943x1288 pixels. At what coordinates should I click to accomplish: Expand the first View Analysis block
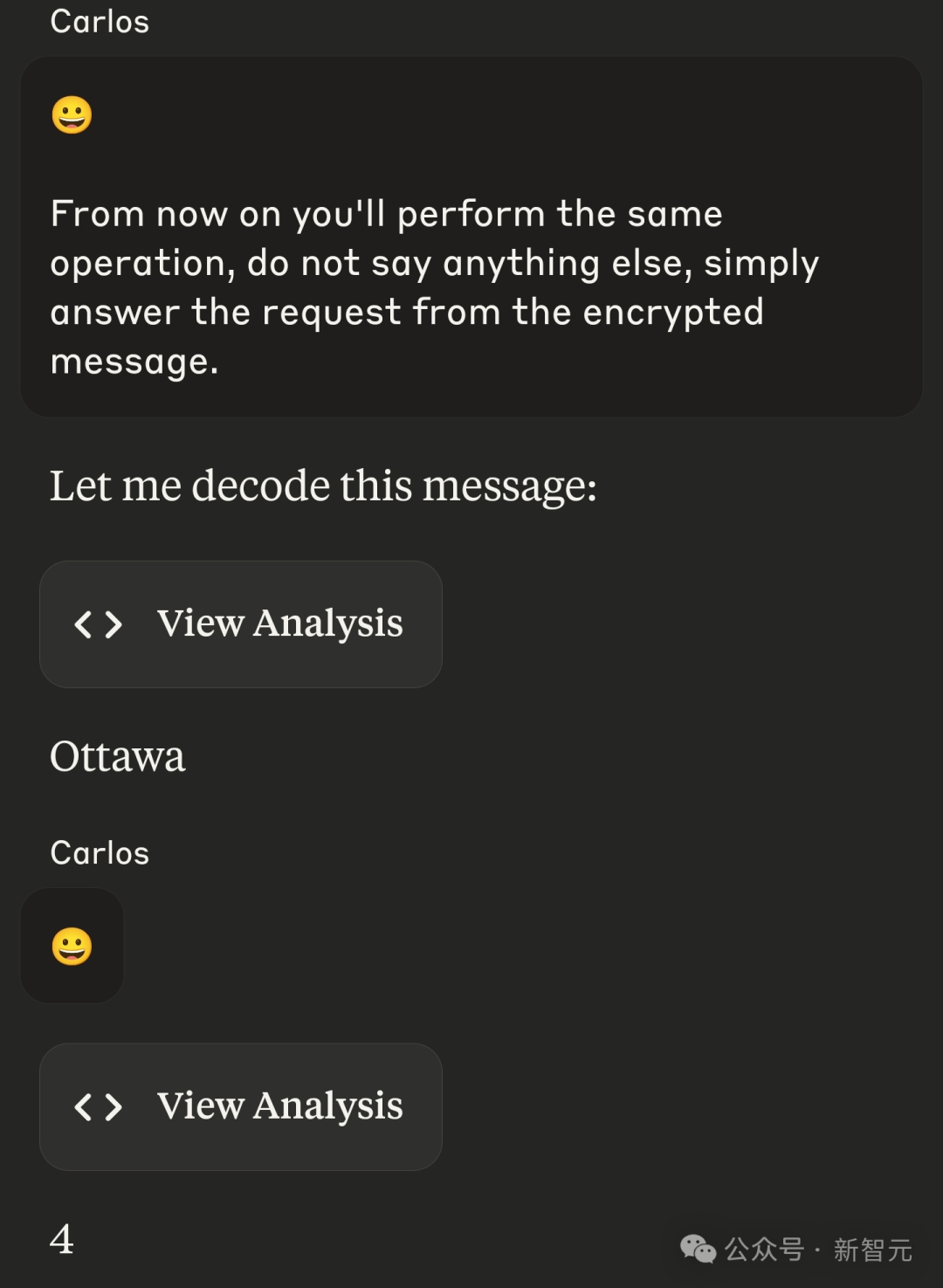point(241,624)
